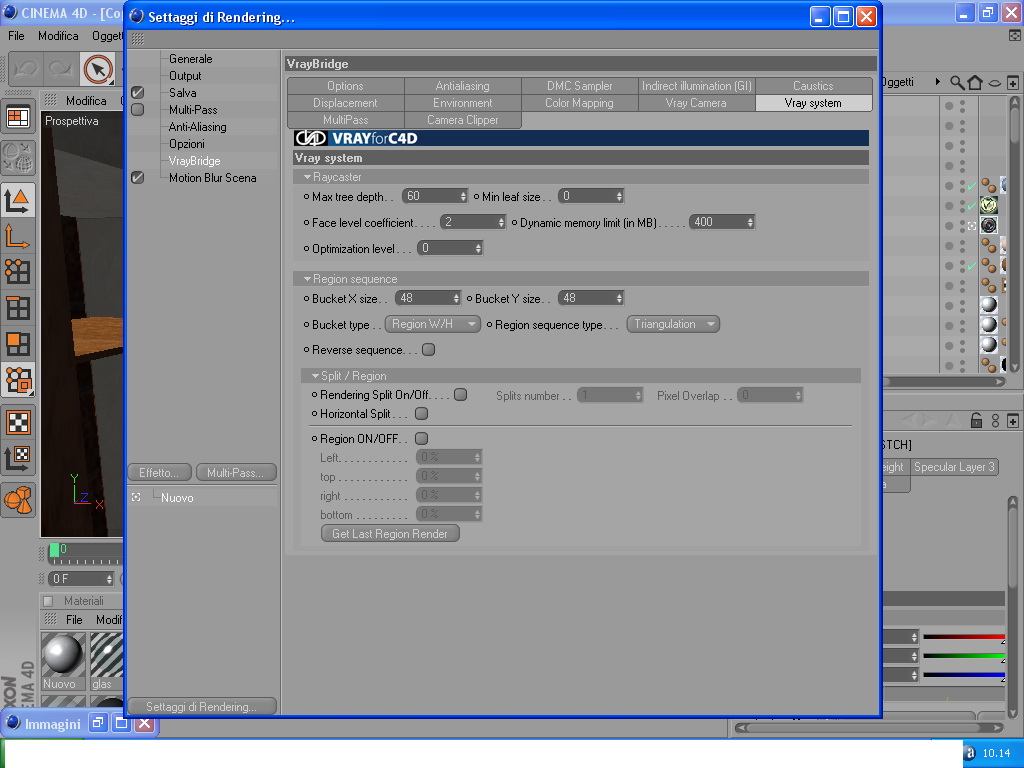1024x768 pixels.
Task: Enable the Reverse sequence checkbox
Action: click(x=428, y=350)
